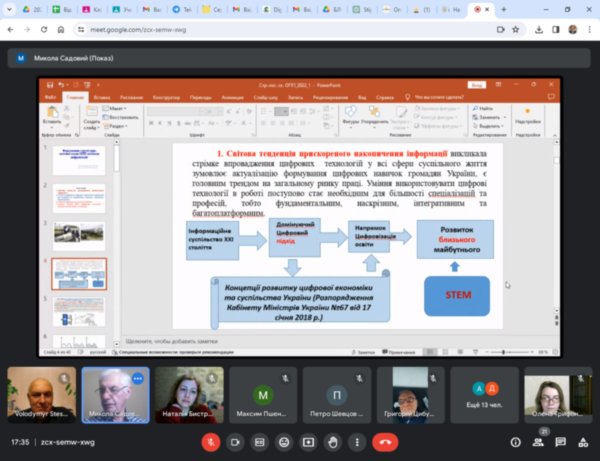Turn on closed captions
The height and width of the screenshot is (461, 600).
click(260, 441)
